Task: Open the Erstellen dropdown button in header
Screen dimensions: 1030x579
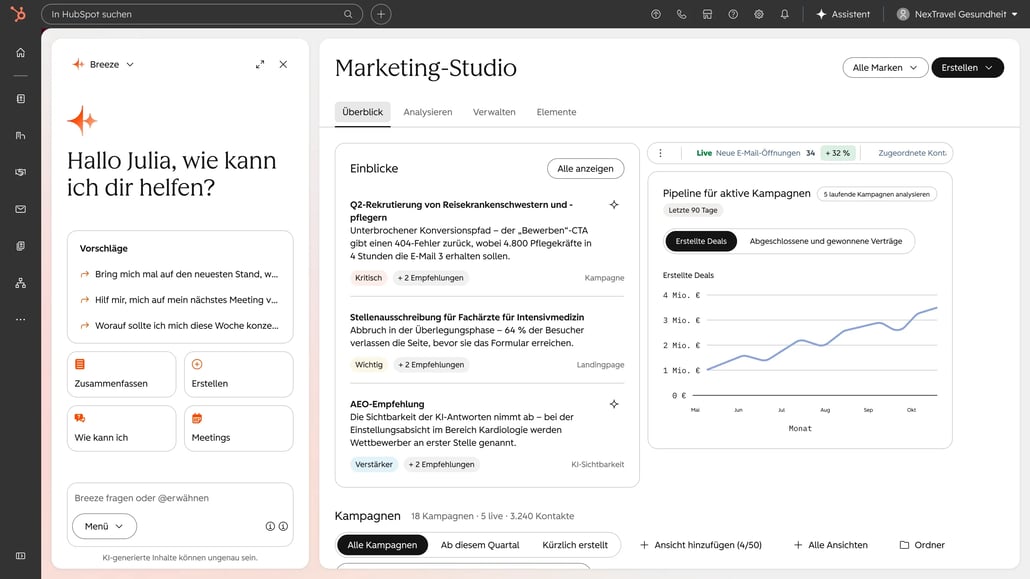Action: [968, 68]
